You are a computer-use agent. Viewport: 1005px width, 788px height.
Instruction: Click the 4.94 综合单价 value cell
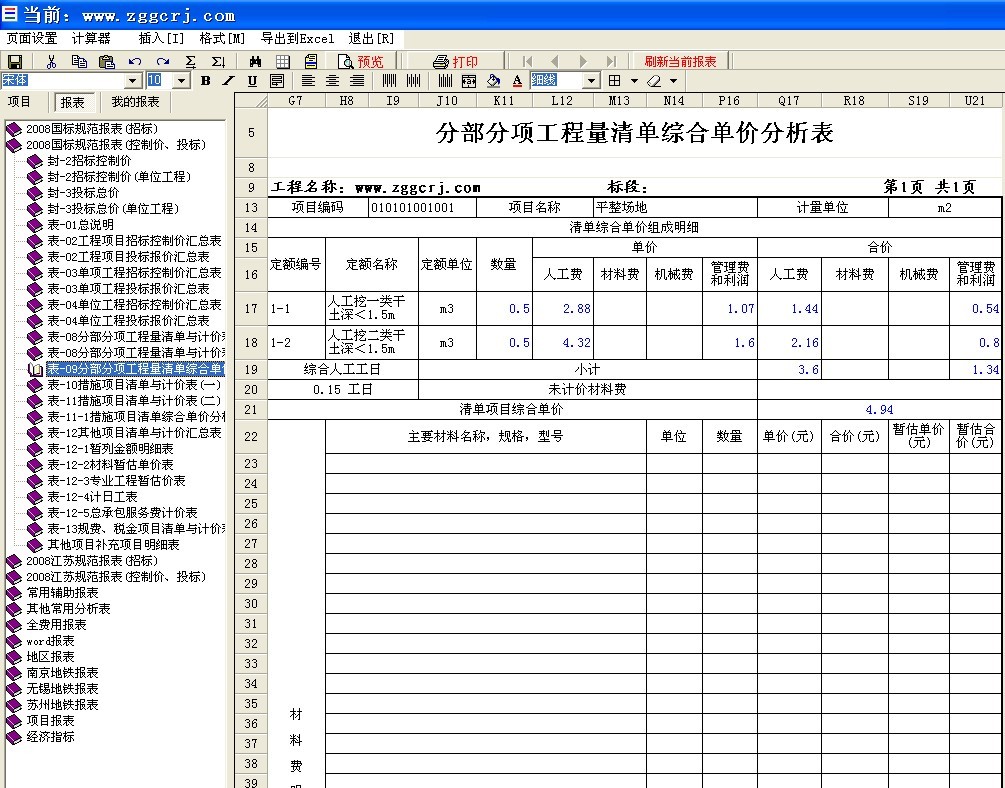pyautogui.click(x=879, y=410)
